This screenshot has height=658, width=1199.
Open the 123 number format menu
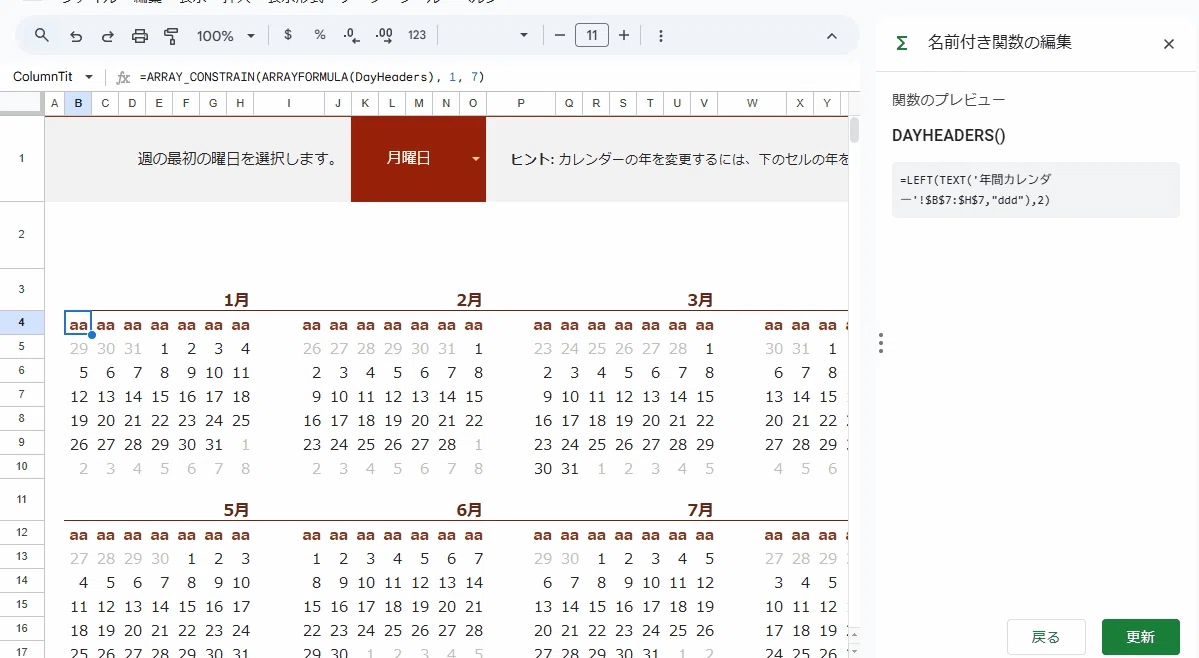click(417, 35)
